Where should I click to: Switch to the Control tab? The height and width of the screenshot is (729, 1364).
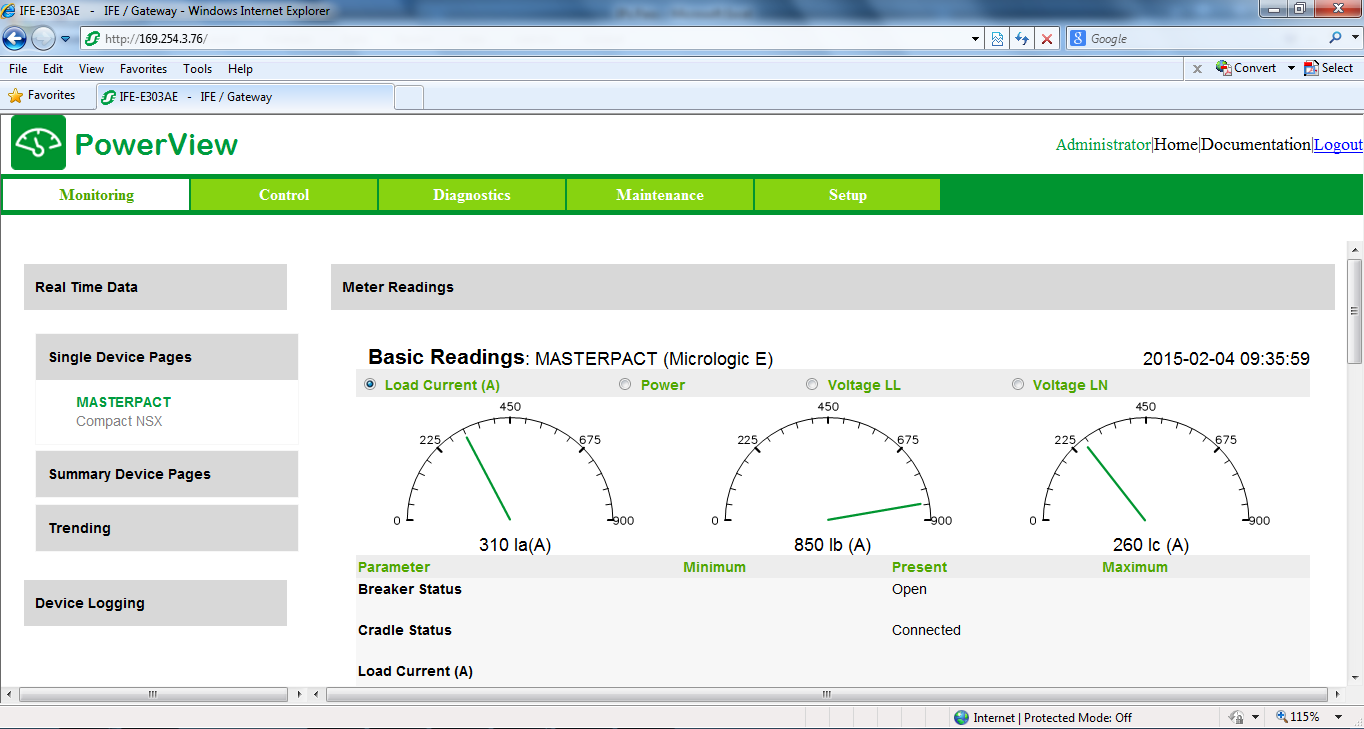tap(284, 195)
